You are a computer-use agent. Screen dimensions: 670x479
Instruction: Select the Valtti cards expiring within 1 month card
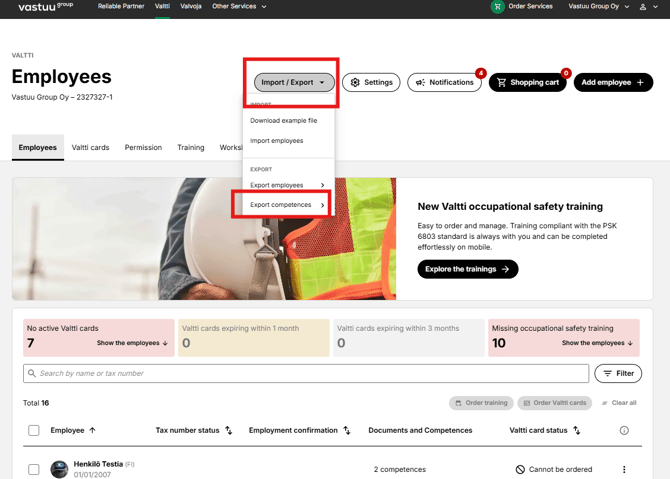(x=253, y=338)
